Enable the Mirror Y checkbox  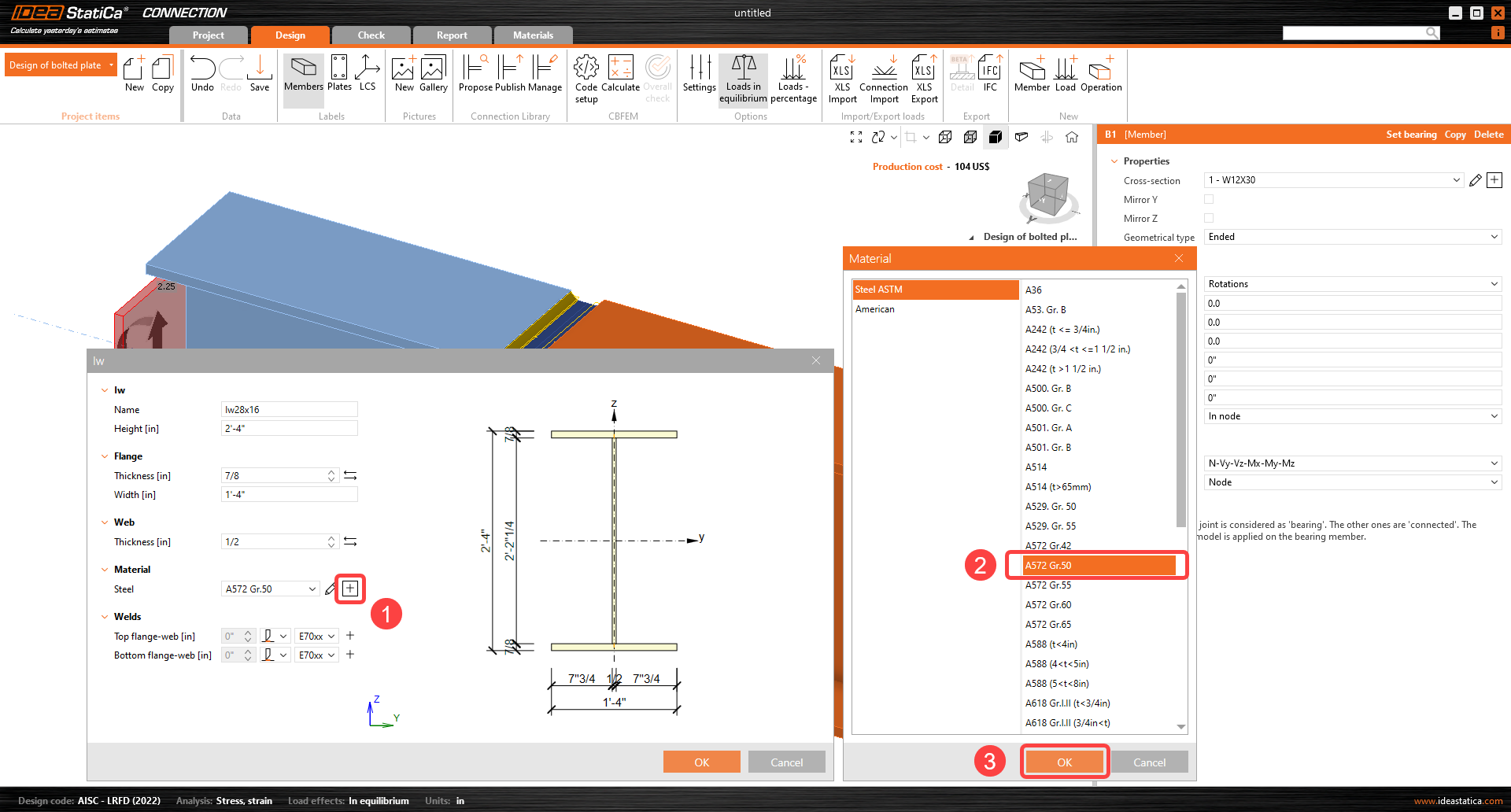(1209, 200)
